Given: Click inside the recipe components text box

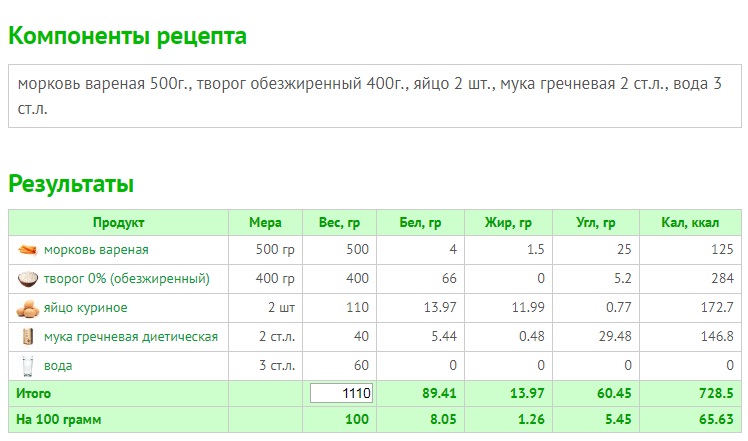Looking at the screenshot, I should click(374, 96).
